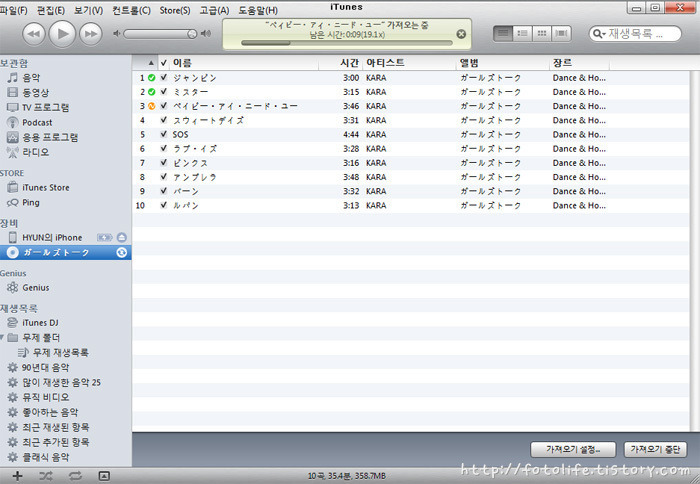Show or hide the artwork viewer

[104, 476]
